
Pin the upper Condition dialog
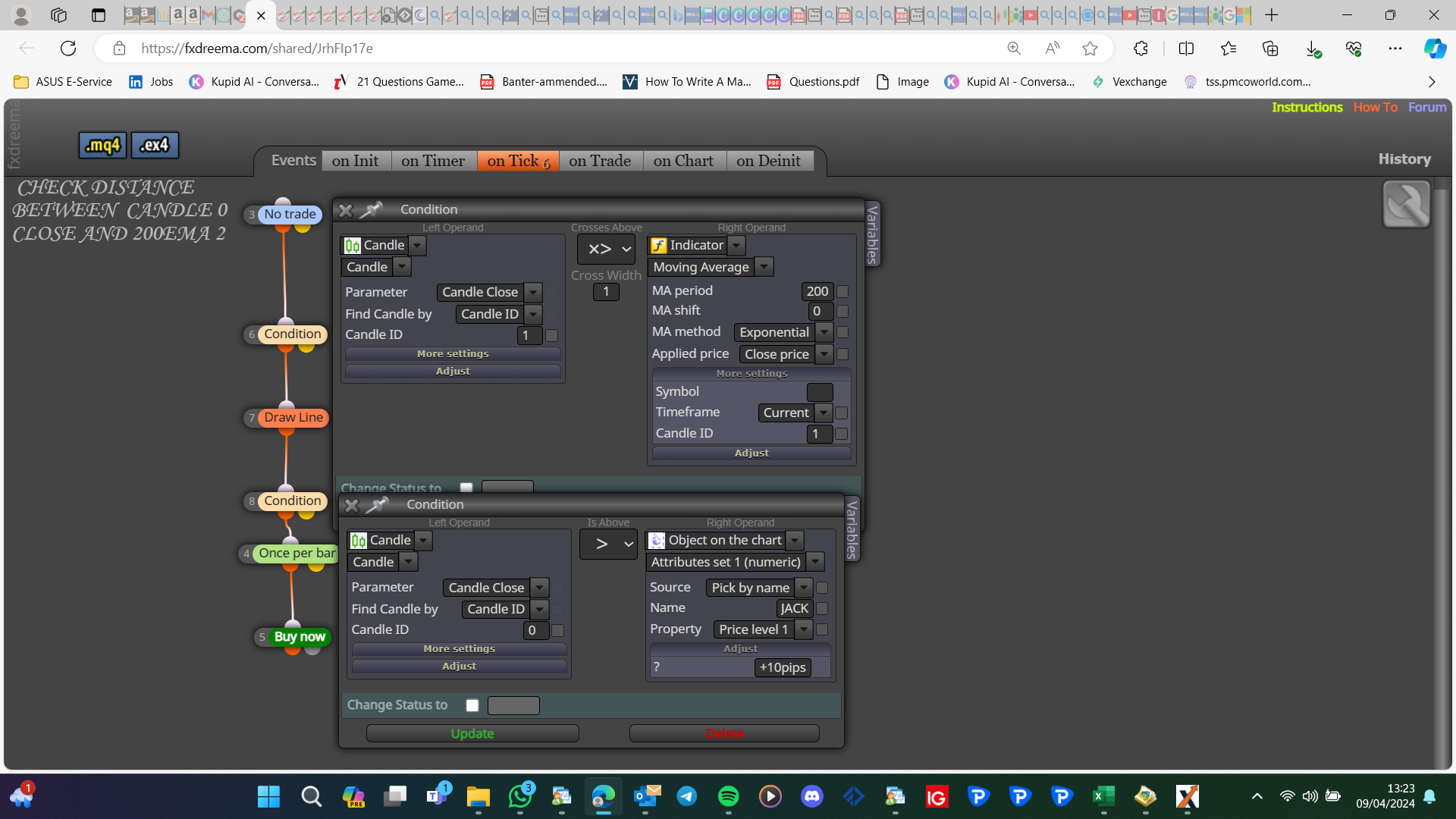(x=371, y=209)
